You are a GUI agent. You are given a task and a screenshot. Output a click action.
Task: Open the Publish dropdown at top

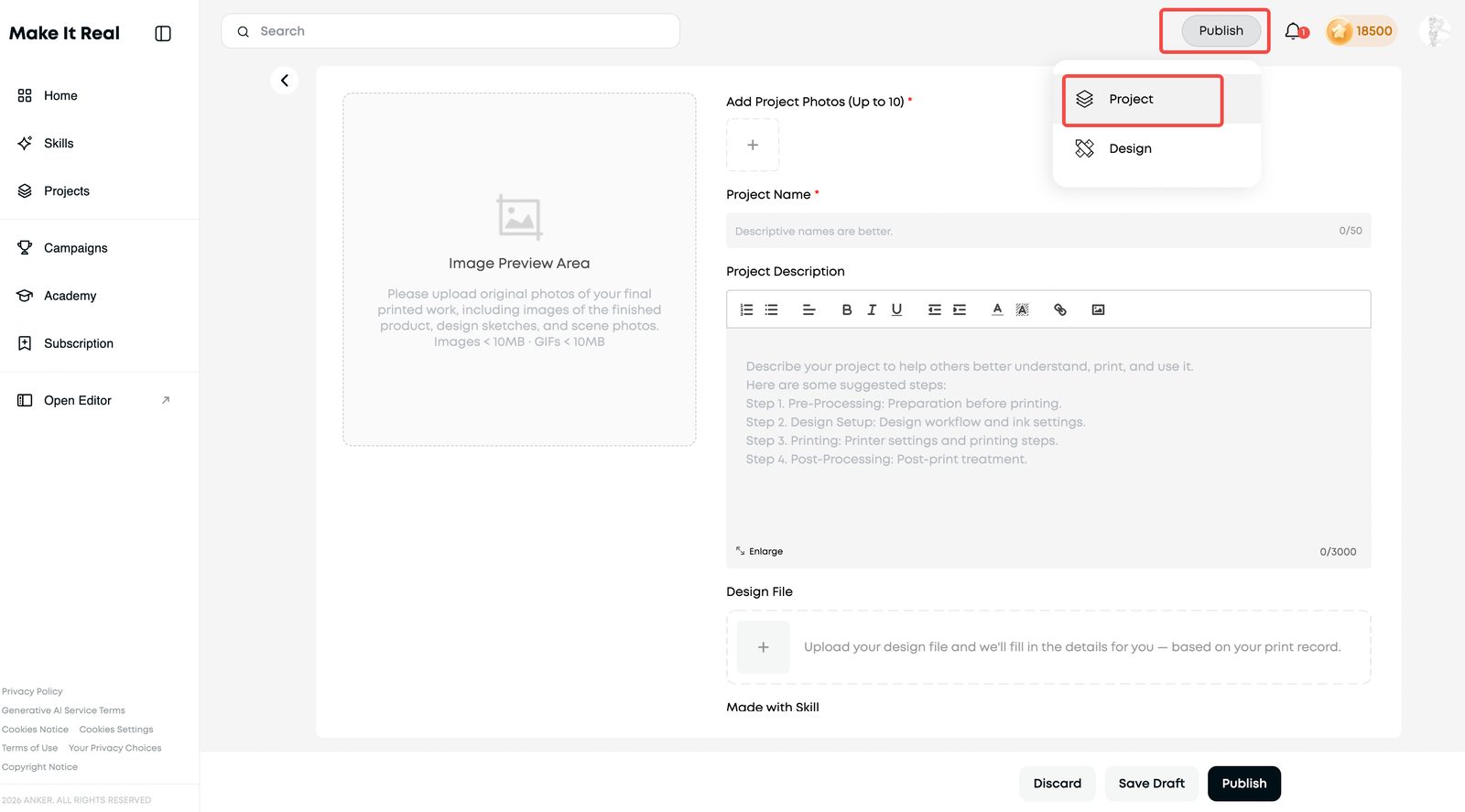1221,30
